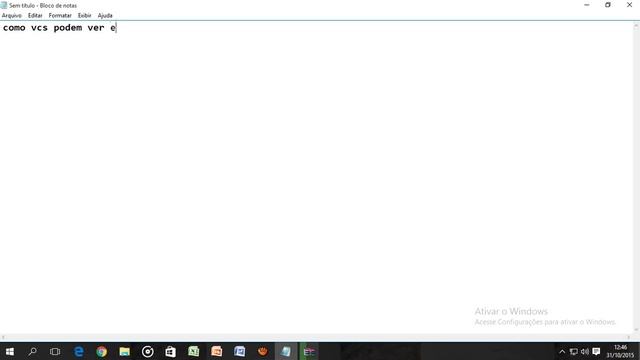The height and width of the screenshot is (360, 640).
Task: Open PowerPoint from the taskbar
Action: [x=217, y=351]
